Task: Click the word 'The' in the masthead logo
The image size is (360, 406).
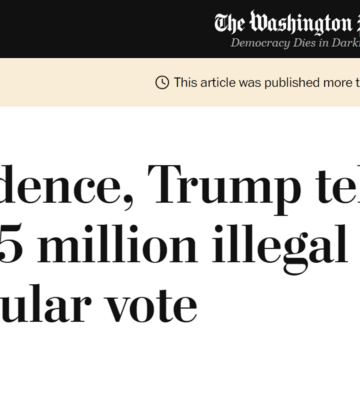Action: click(230, 23)
